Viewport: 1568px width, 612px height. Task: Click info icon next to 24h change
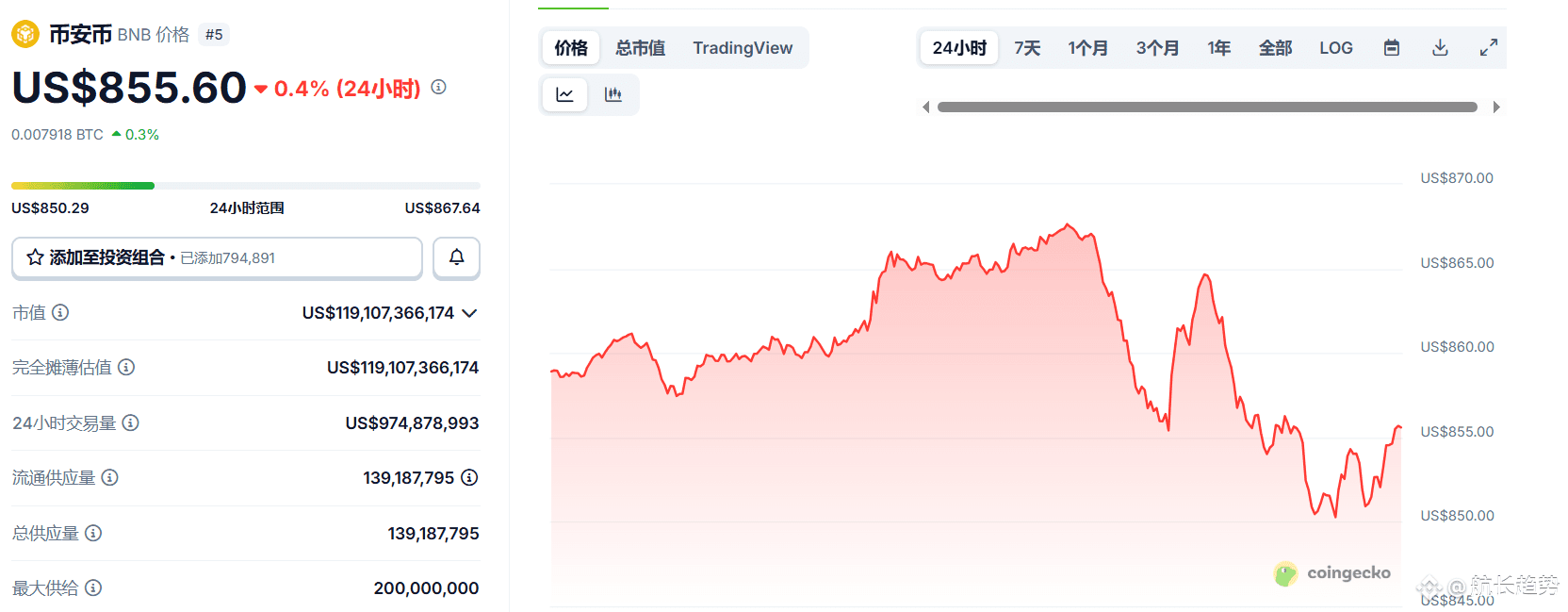438,87
